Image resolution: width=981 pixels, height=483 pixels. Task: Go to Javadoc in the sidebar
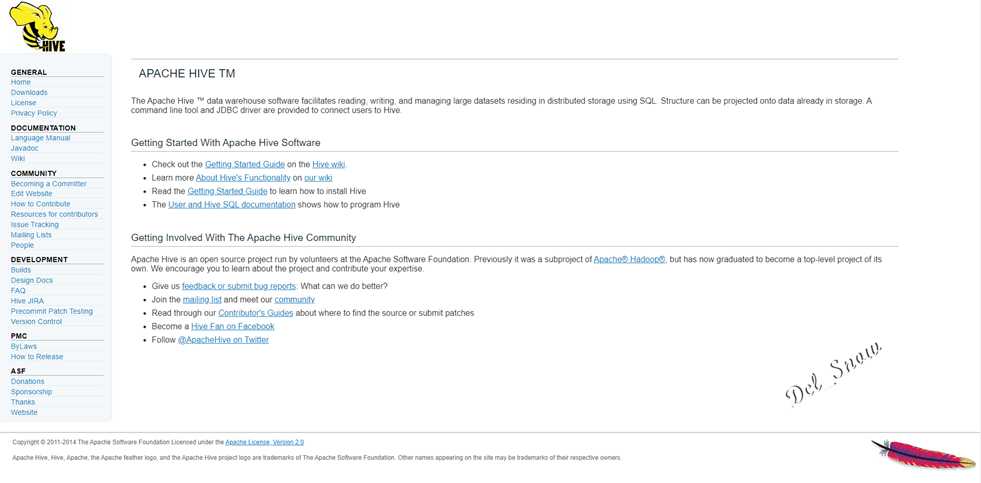pos(24,148)
